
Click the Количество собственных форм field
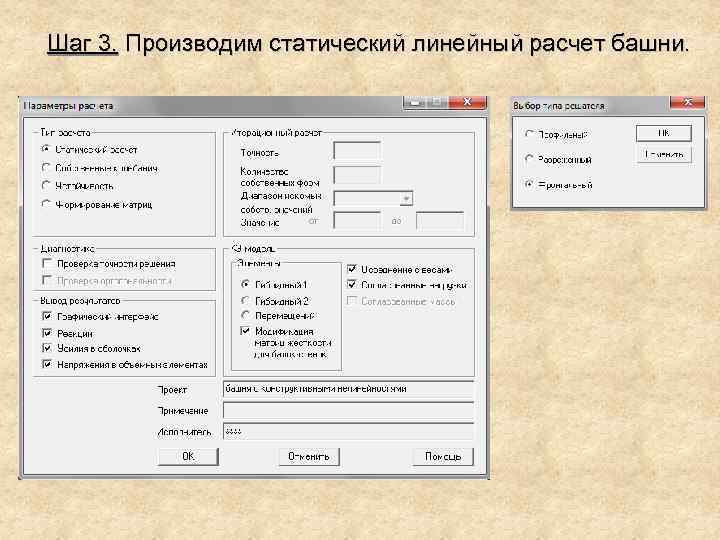tap(357, 175)
